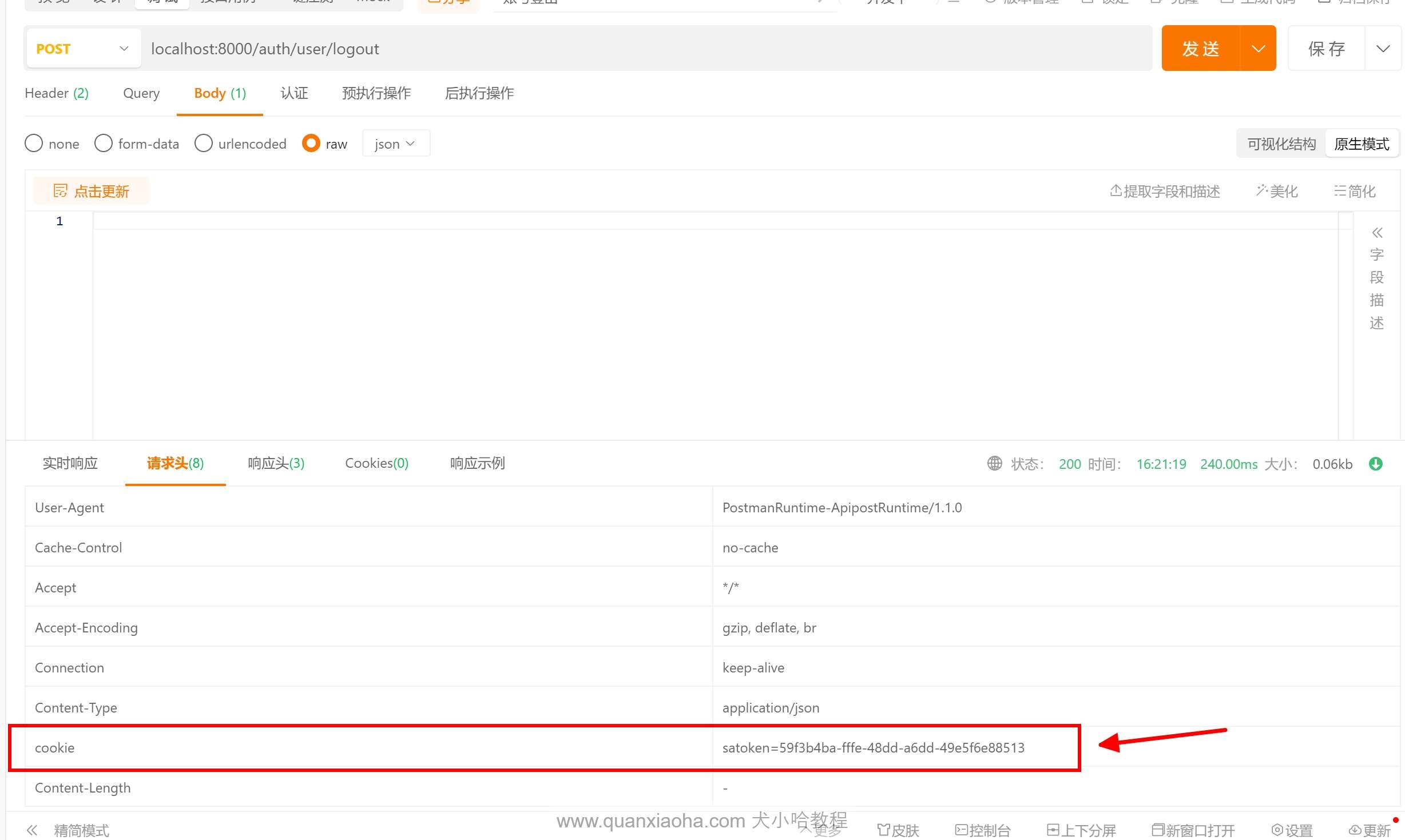This screenshot has width=1405, height=840.
Task: Collapse to compact mode double chevron
Action: pyautogui.click(x=32, y=830)
